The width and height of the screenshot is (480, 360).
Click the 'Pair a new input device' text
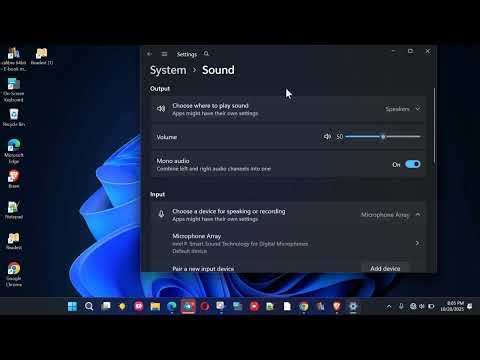click(x=203, y=269)
